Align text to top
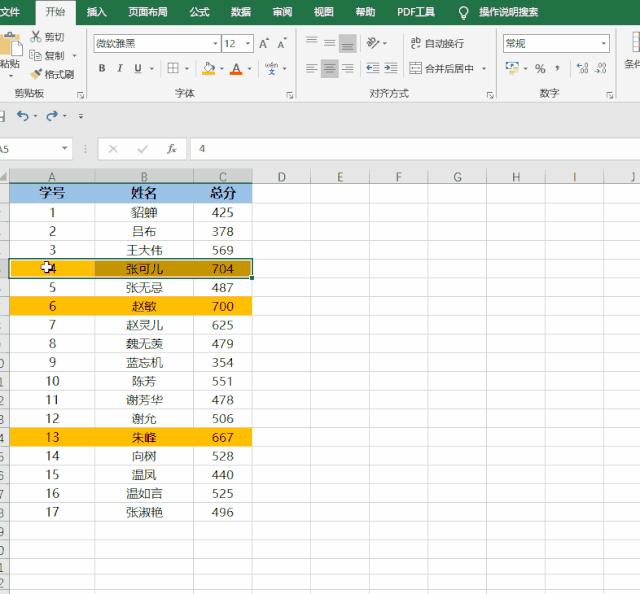The image size is (640, 594). pos(311,42)
